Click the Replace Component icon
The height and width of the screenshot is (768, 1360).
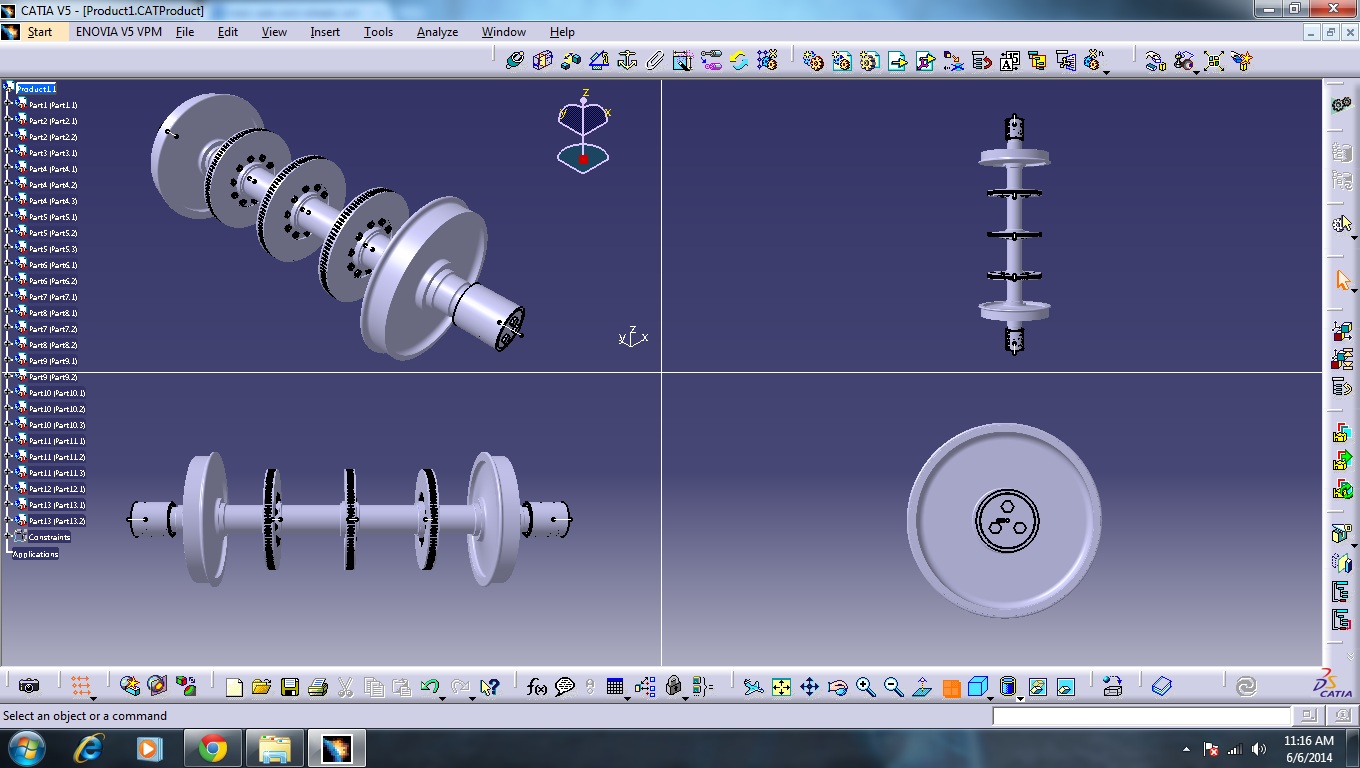click(953, 61)
